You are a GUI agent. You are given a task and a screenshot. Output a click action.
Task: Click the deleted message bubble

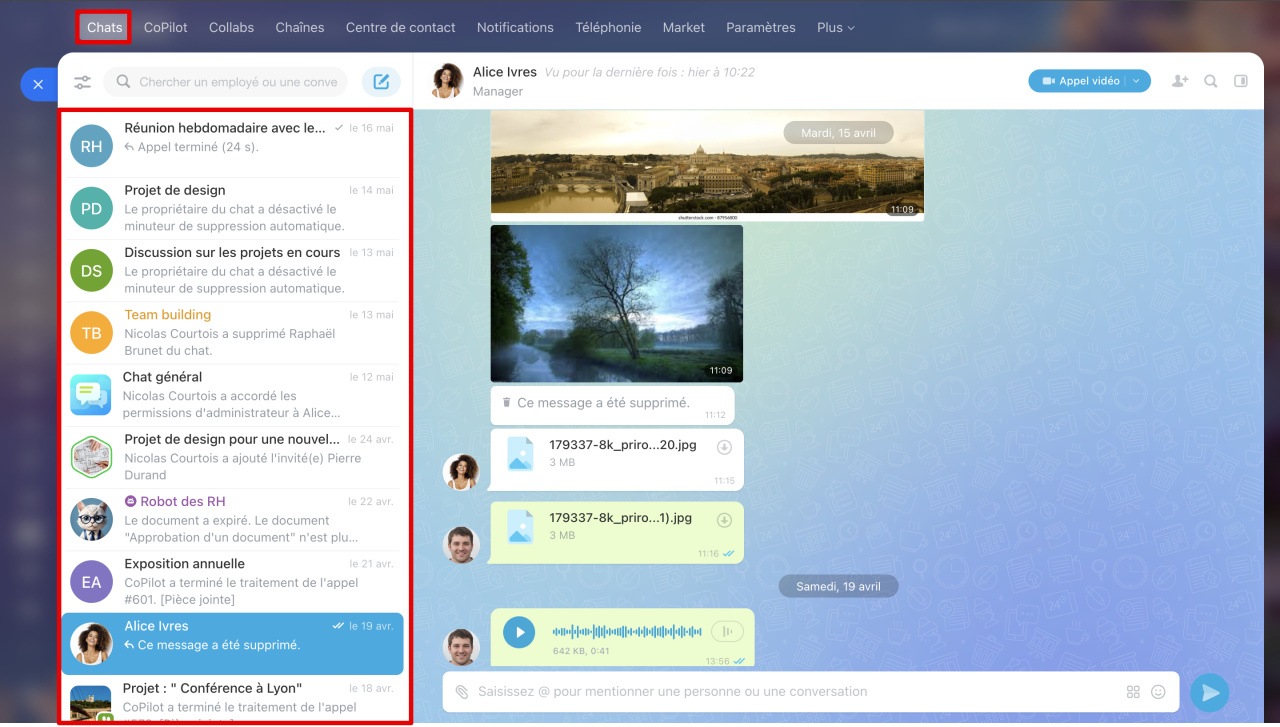pos(612,405)
